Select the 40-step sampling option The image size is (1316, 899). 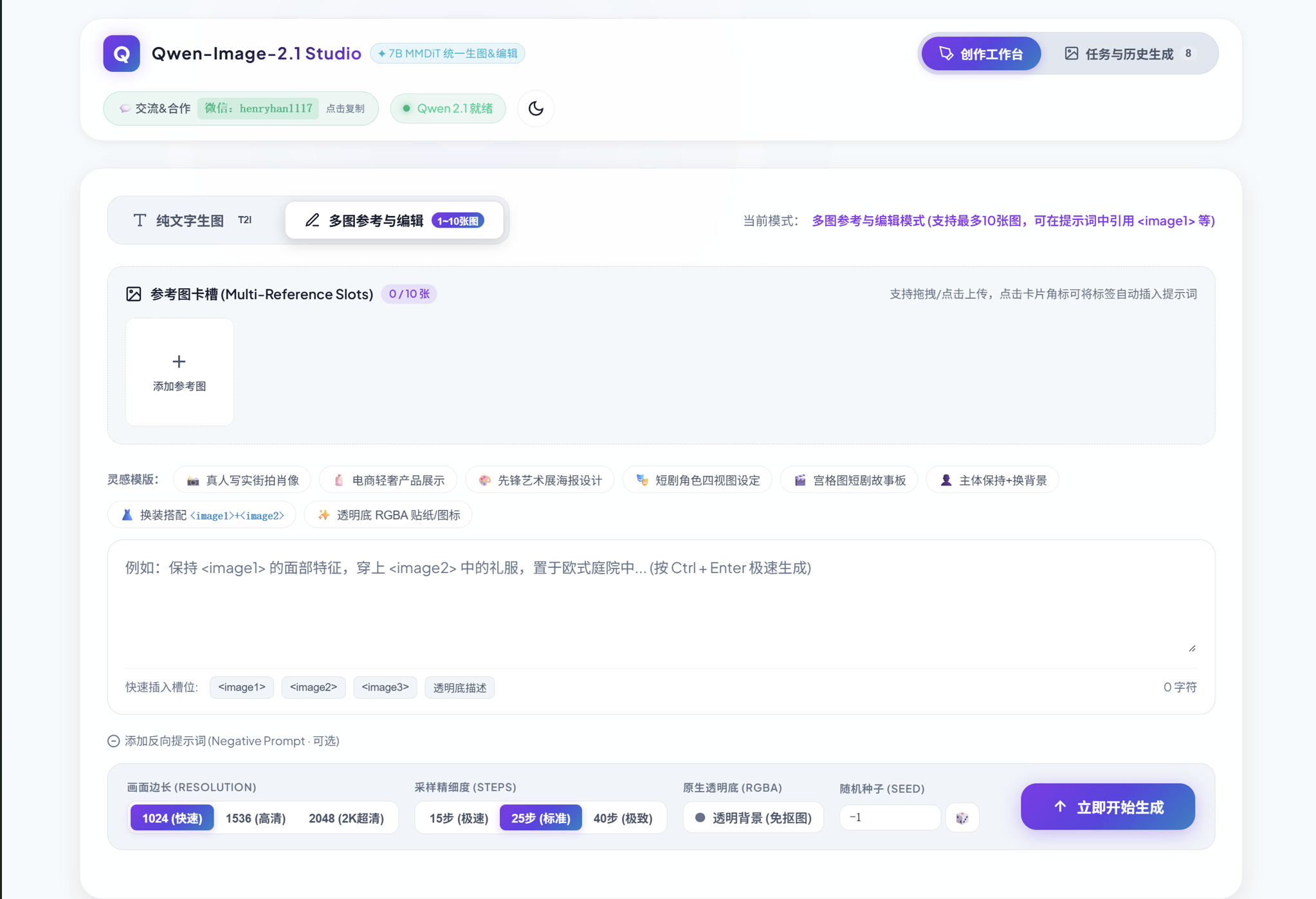point(623,818)
